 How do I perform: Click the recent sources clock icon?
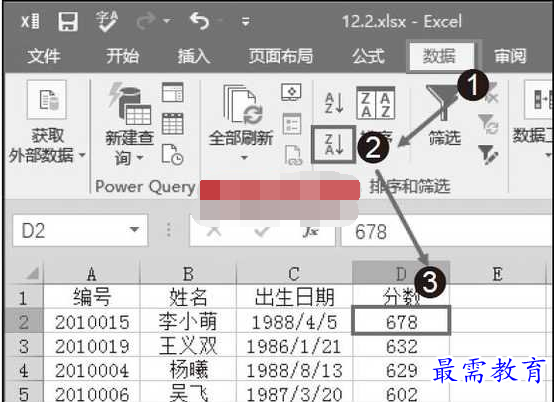coord(172,155)
